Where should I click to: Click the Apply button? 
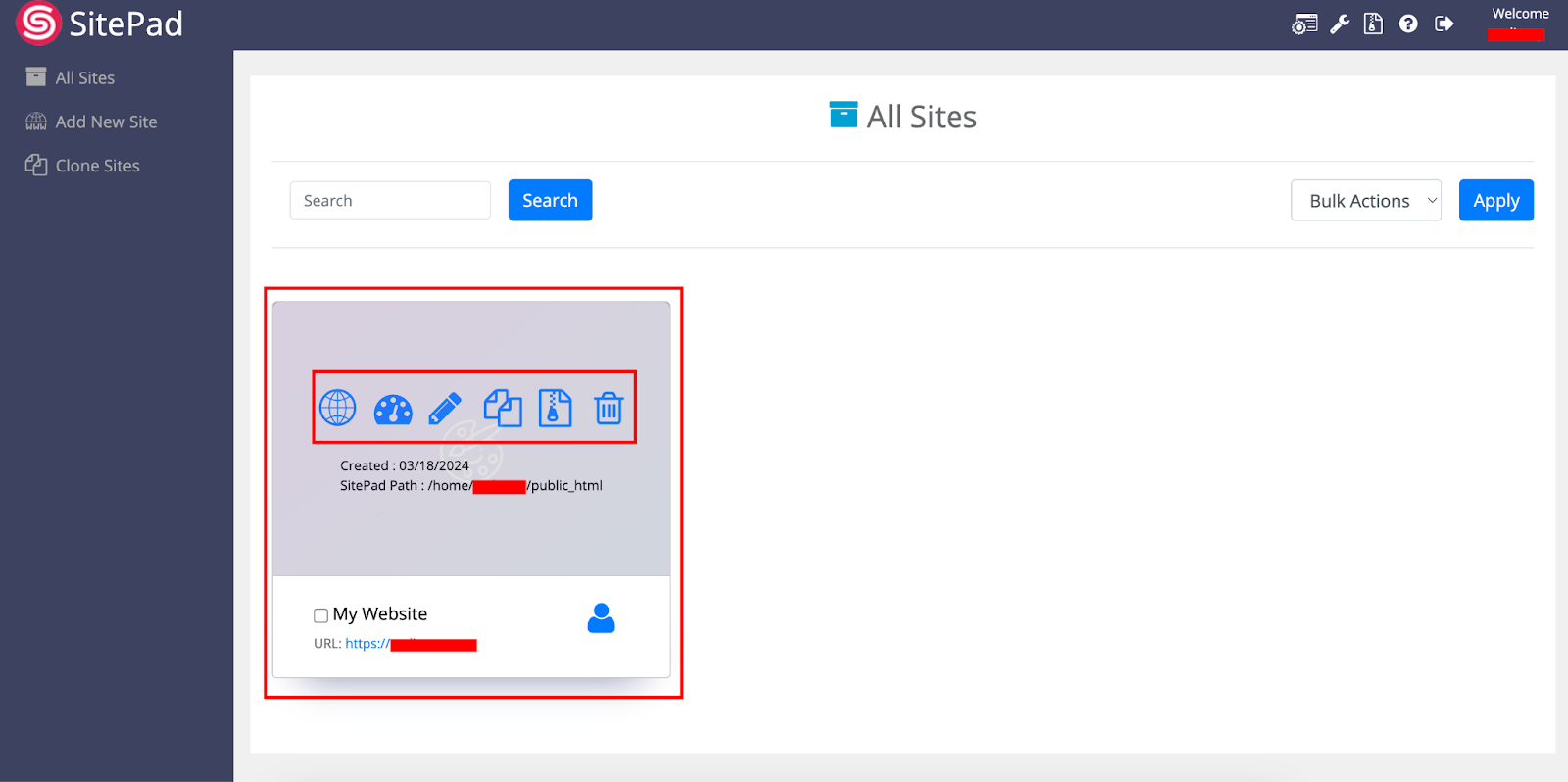coord(1495,201)
